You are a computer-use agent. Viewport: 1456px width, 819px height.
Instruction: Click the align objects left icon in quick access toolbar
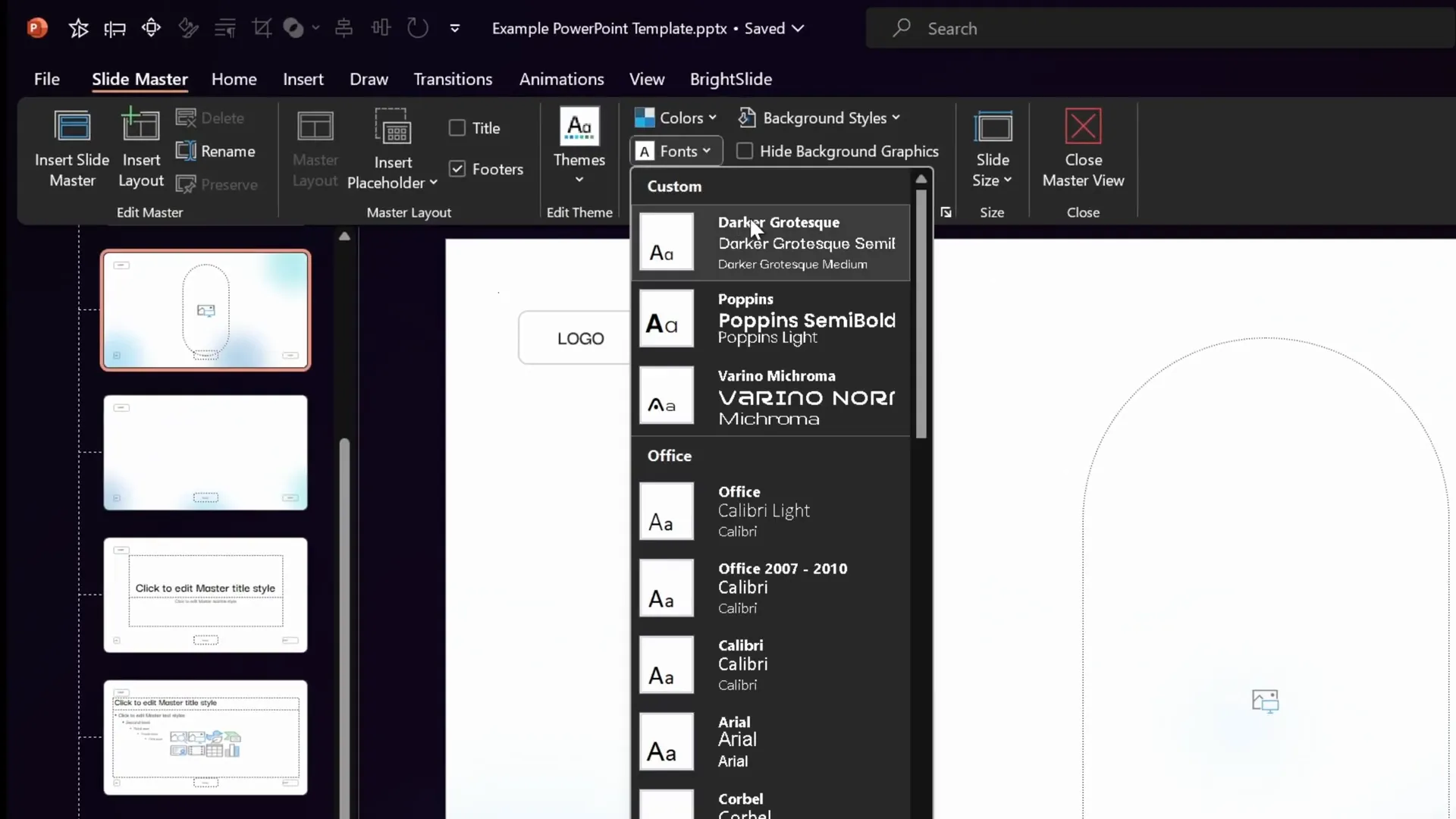pyautogui.click(x=115, y=29)
